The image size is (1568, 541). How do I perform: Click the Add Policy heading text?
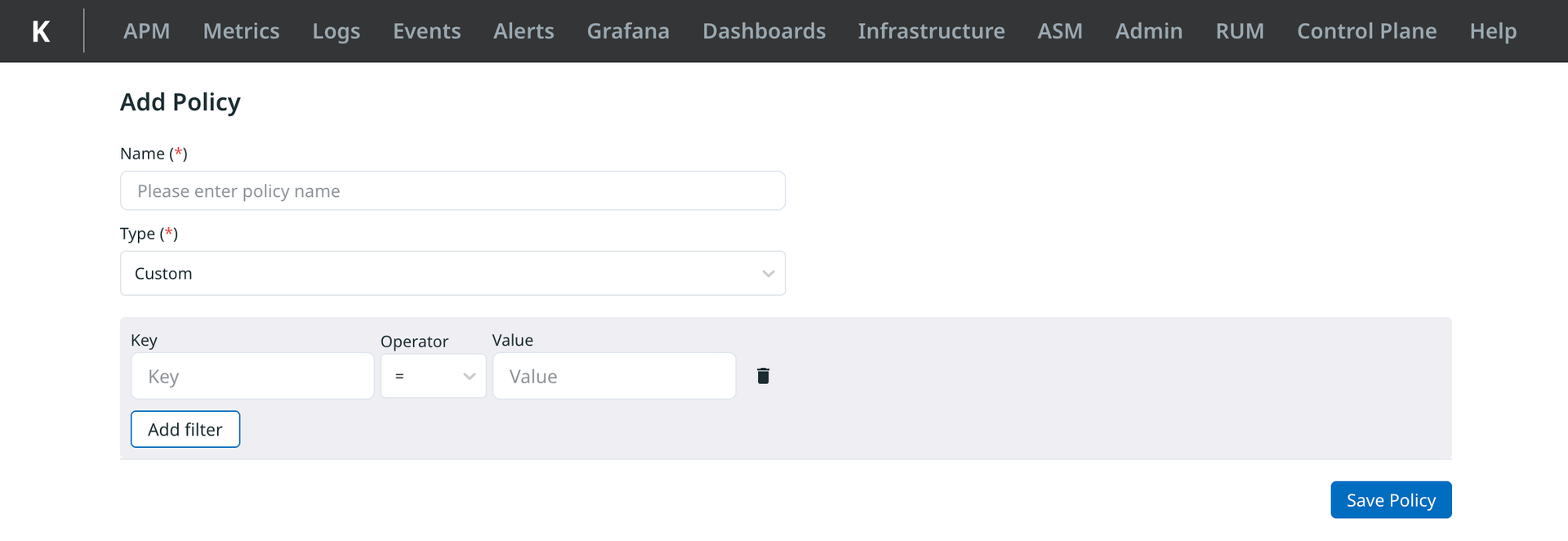pos(180,102)
